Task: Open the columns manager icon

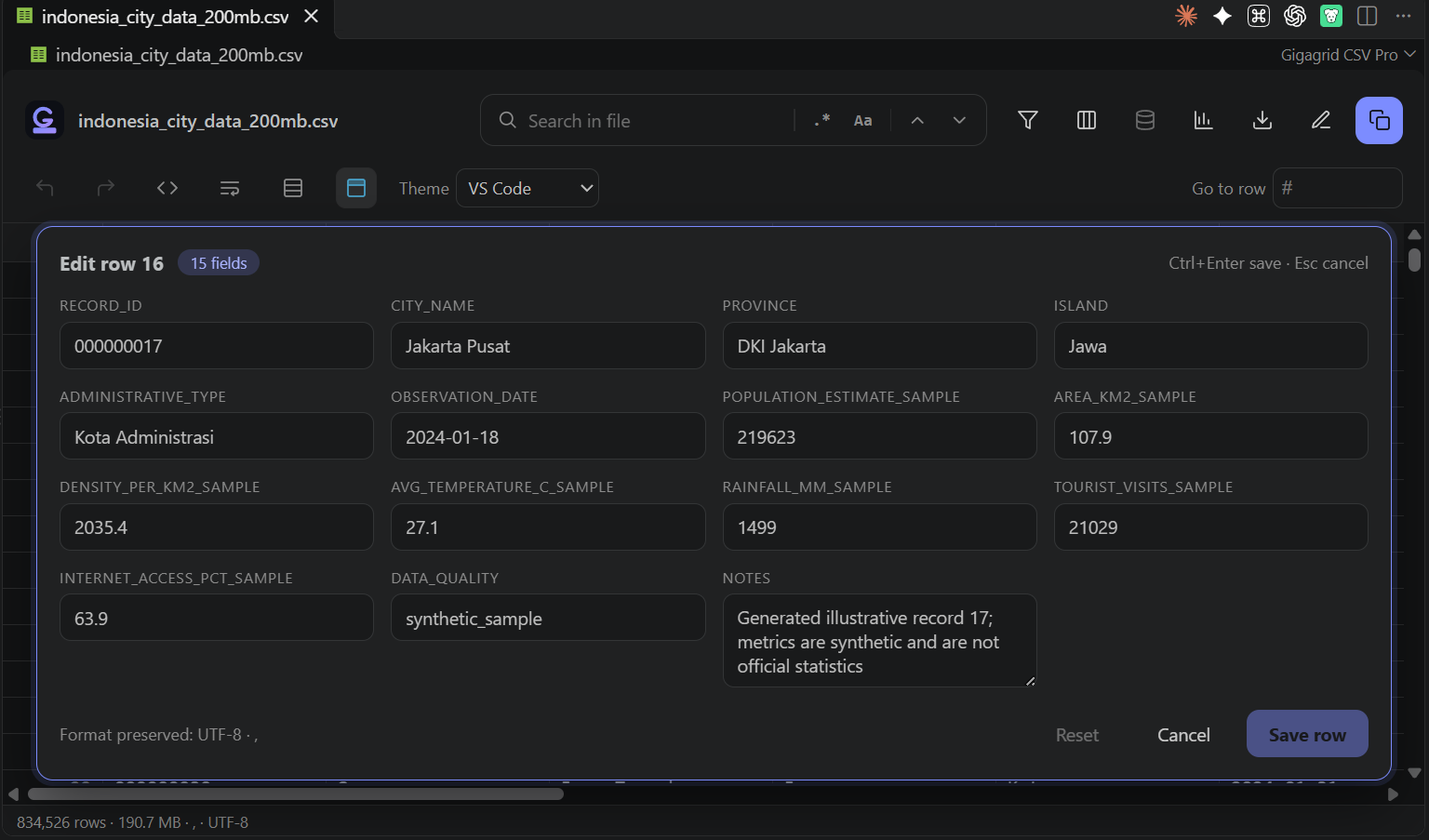Action: click(x=1087, y=120)
